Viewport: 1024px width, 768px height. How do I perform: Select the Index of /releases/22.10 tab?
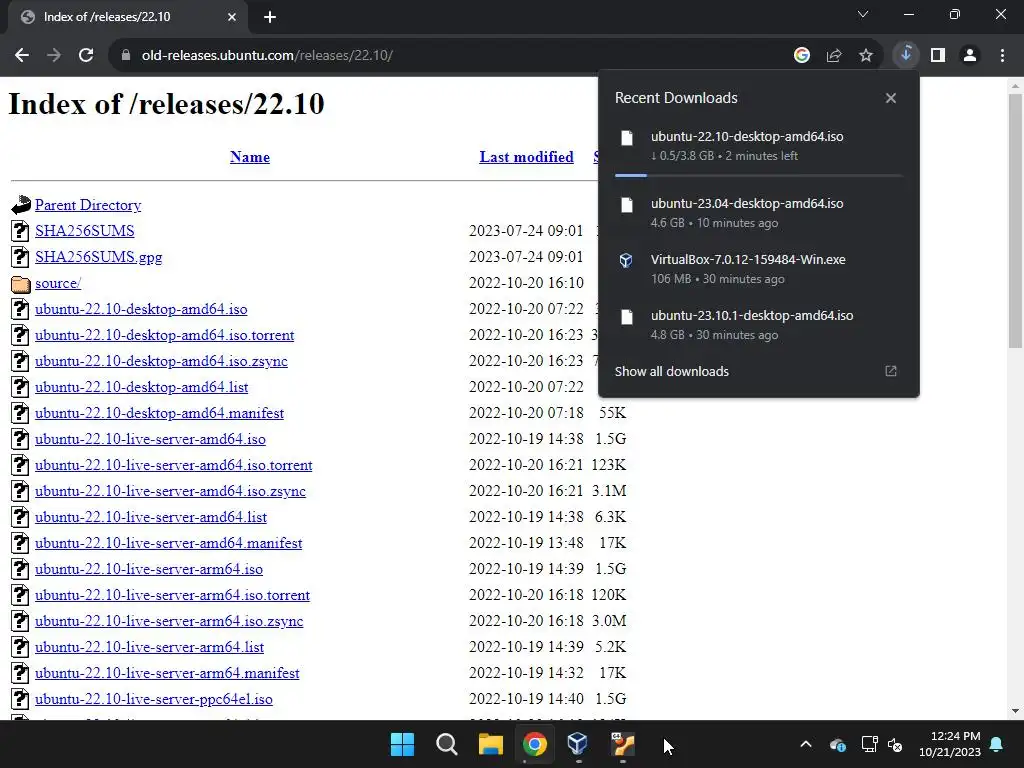tap(128, 17)
